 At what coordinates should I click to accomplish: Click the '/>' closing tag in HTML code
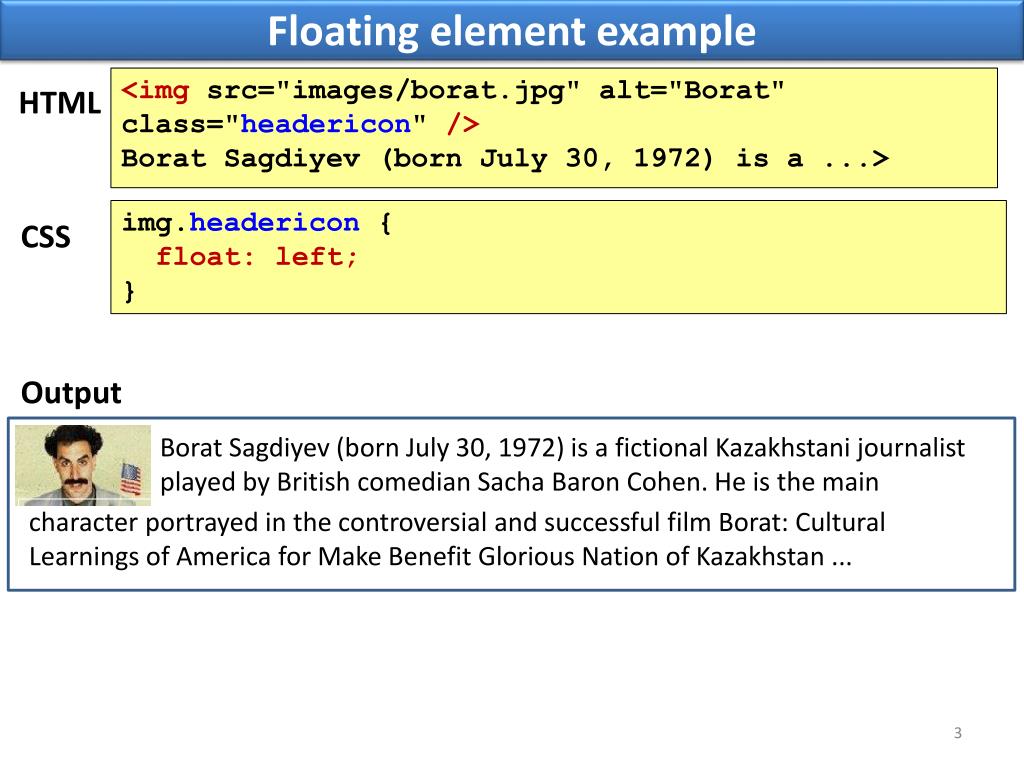pos(462,123)
